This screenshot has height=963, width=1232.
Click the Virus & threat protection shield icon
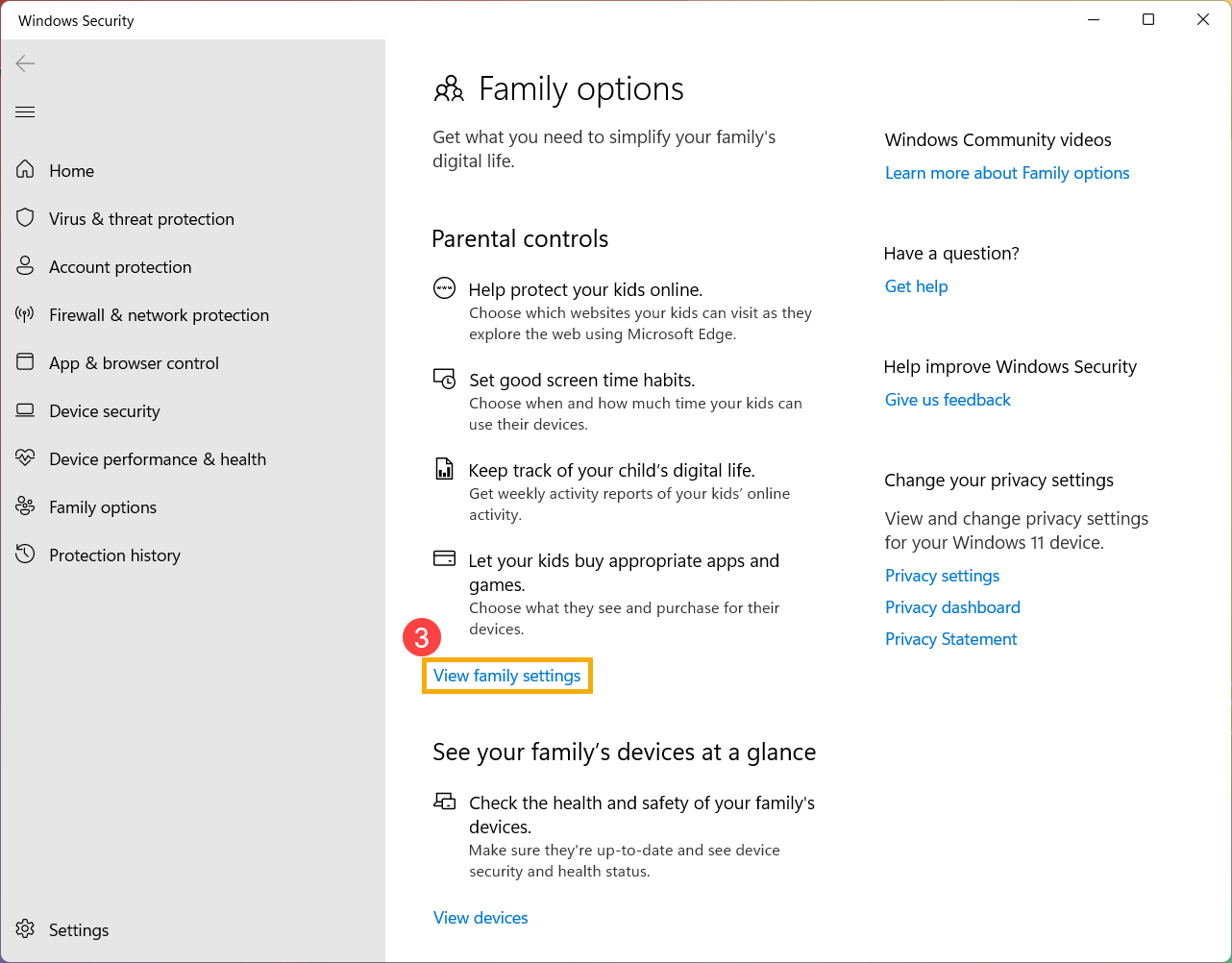[25, 218]
